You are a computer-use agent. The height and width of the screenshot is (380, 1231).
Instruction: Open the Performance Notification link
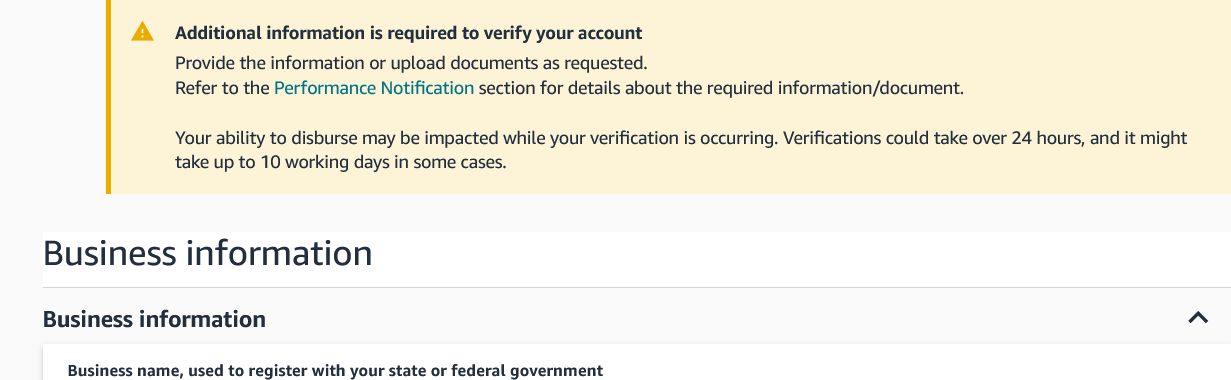(x=374, y=88)
